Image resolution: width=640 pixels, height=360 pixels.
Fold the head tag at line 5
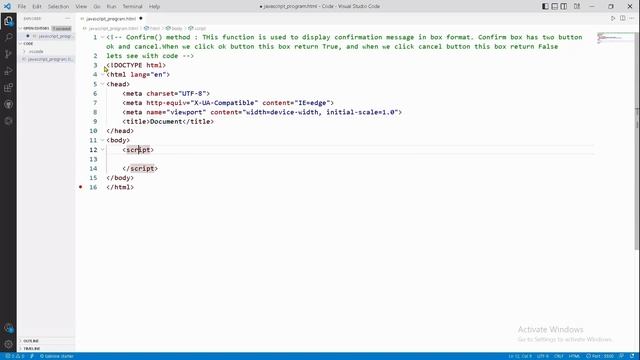point(102,84)
